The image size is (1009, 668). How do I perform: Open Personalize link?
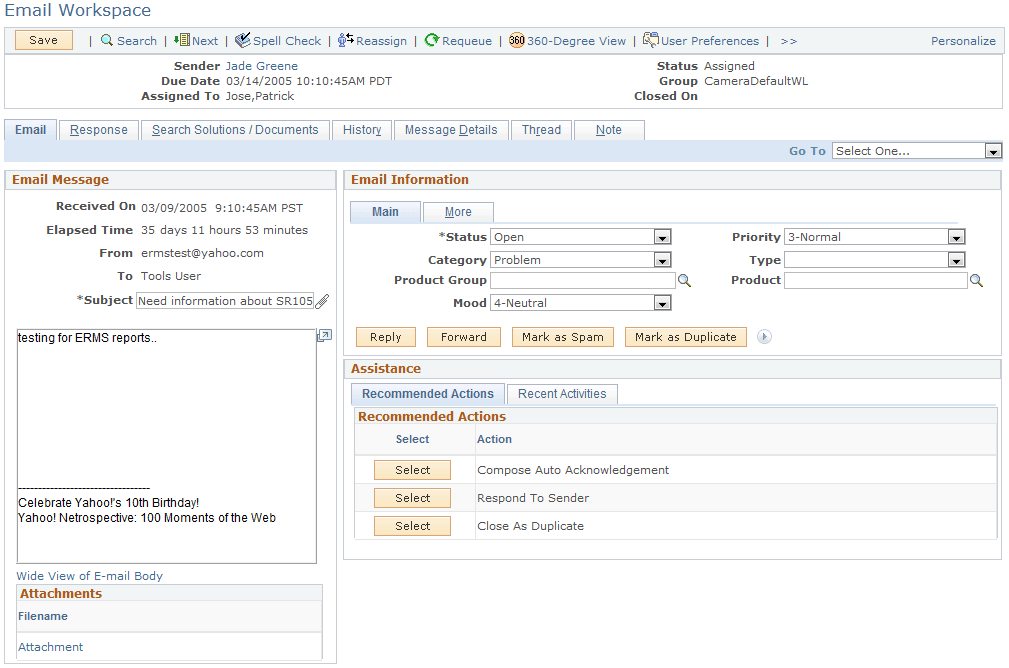click(963, 41)
